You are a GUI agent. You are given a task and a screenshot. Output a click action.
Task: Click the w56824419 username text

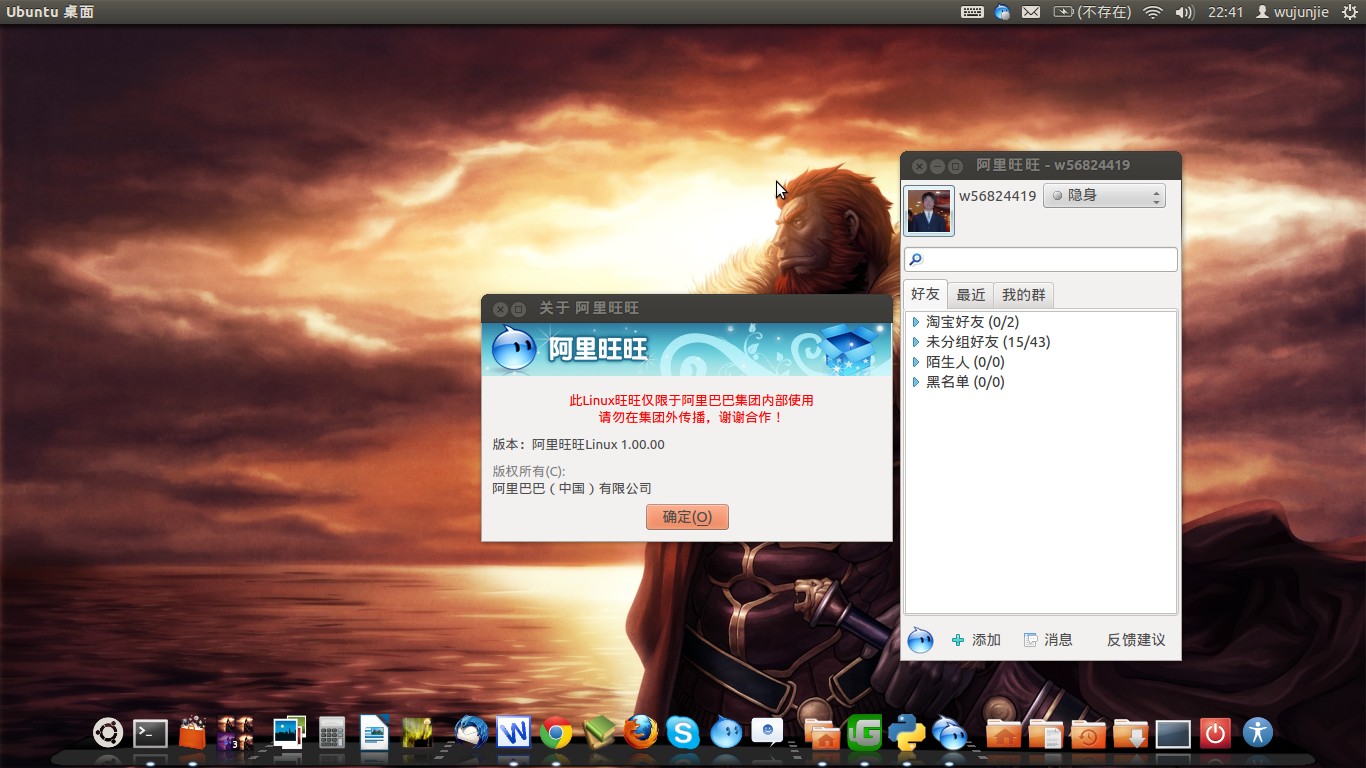[x=997, y=196]
